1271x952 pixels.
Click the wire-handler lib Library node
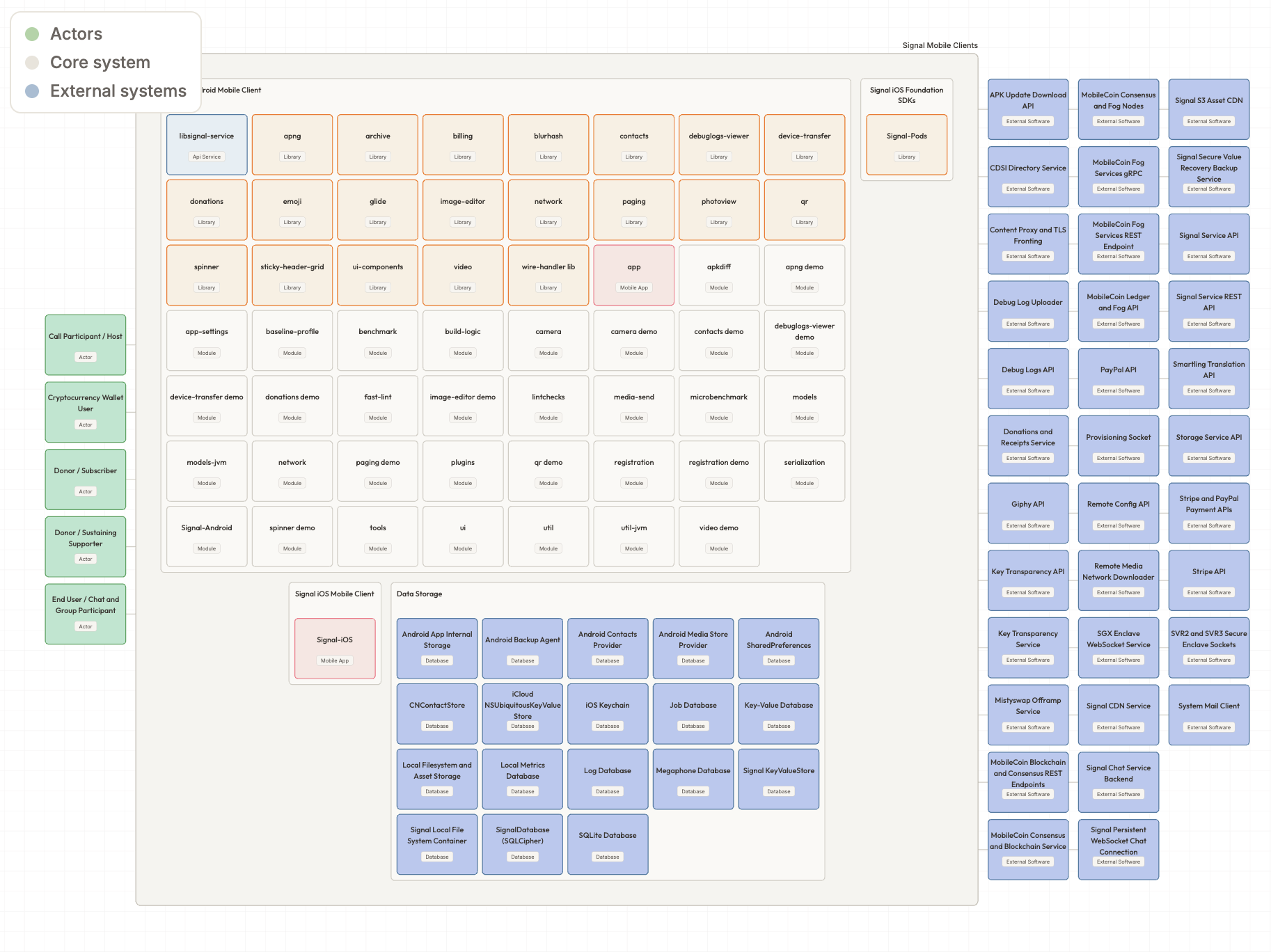coord(548,275)
